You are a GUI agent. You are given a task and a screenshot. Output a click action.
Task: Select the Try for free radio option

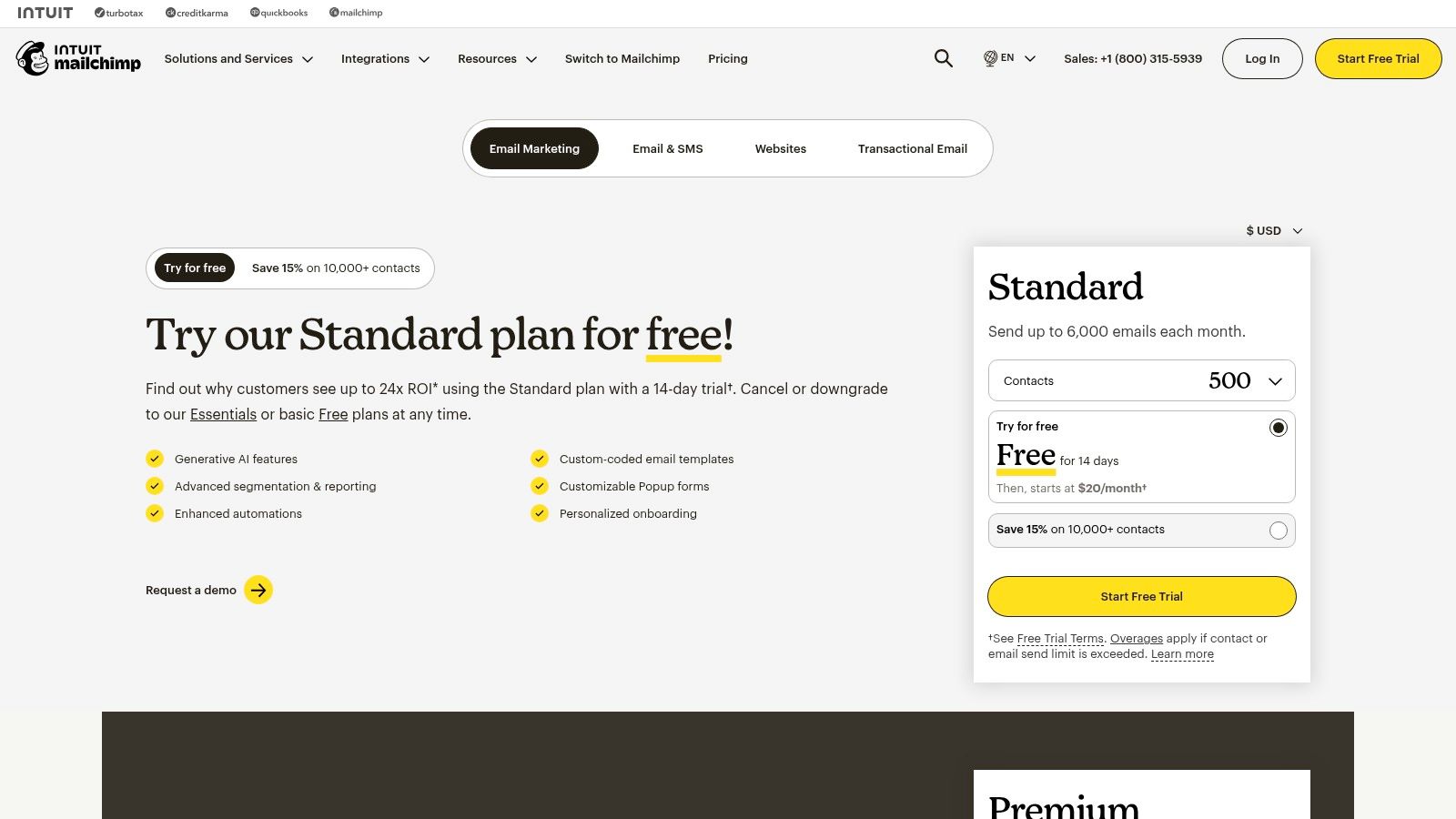(x=1278, y=428)
